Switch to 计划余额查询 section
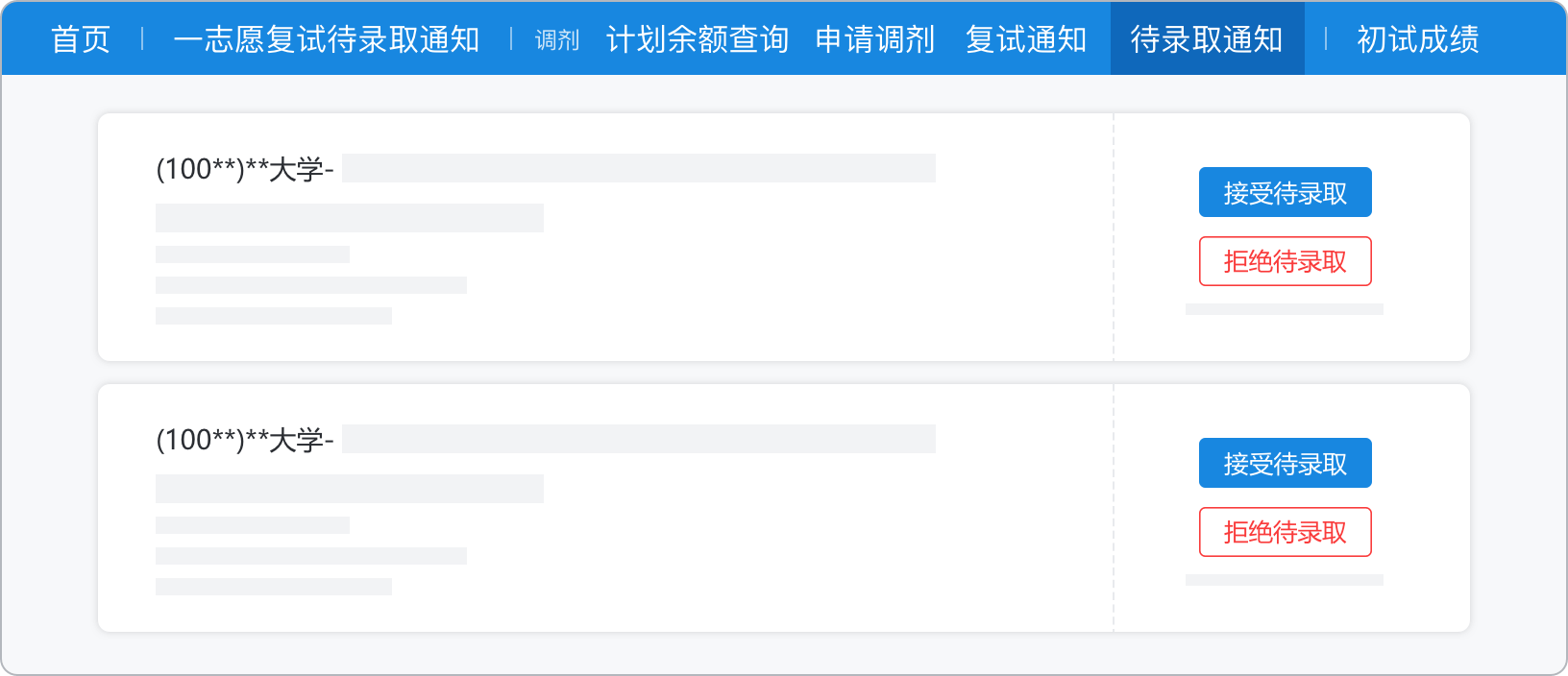This screenshot has height=676, width=1568. pyautogui.click(x=697, y=39)
